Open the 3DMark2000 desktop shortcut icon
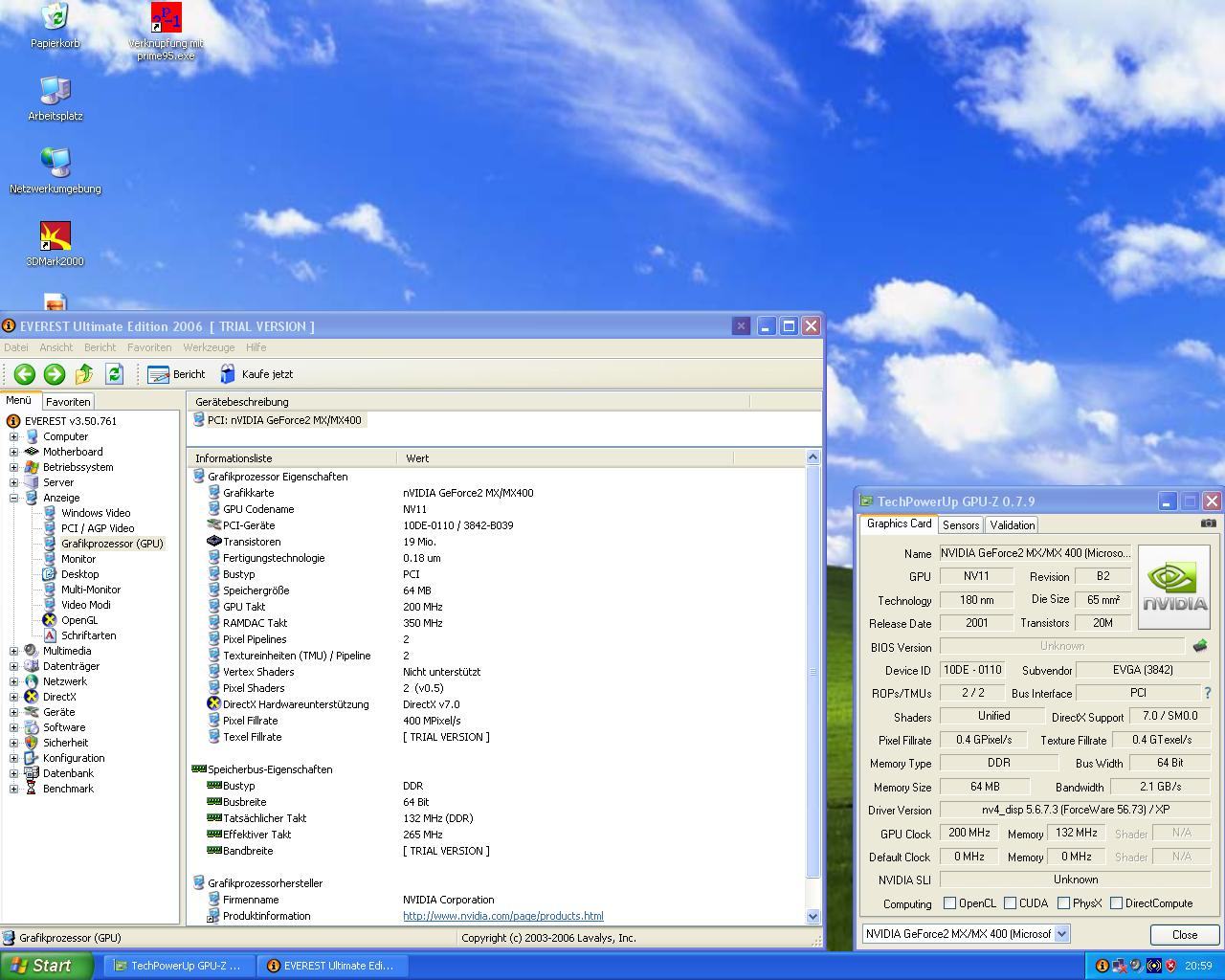Viewport: 1225px width, 980px height. coord(55,236)
